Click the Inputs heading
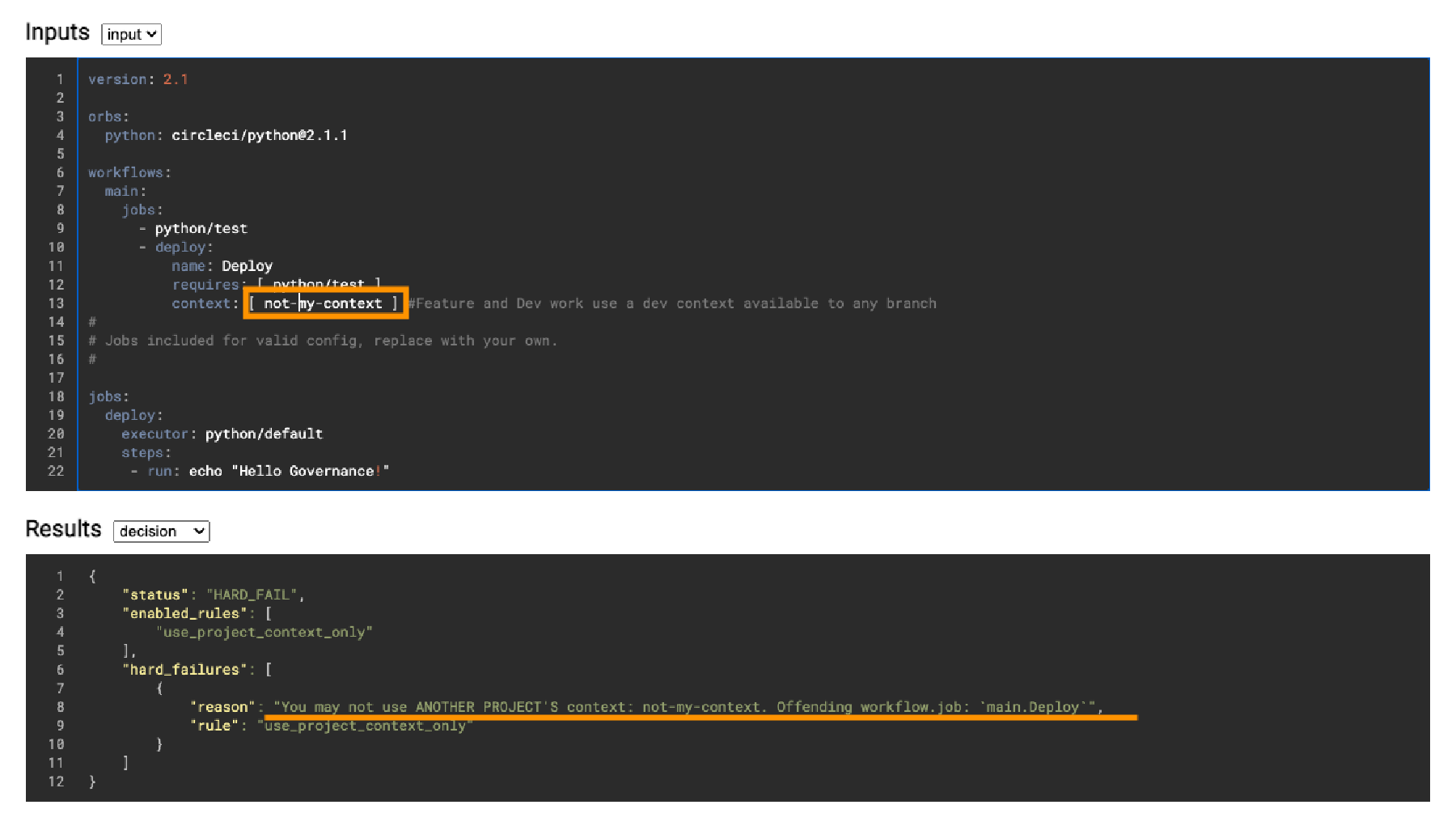The width and height of the screenshot is (1456, 826). point(57,32)
